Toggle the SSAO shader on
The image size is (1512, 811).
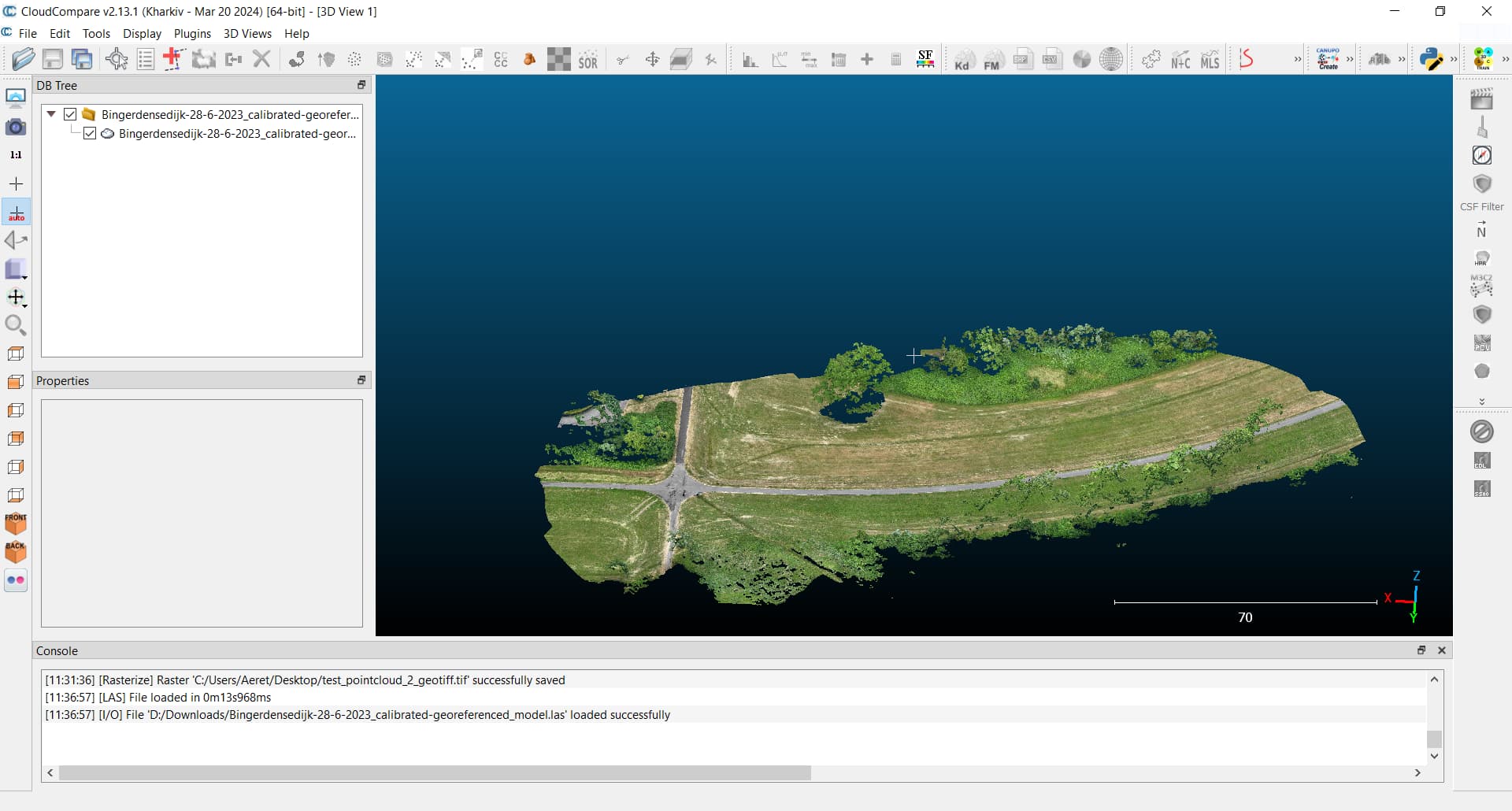(1483, 488)
